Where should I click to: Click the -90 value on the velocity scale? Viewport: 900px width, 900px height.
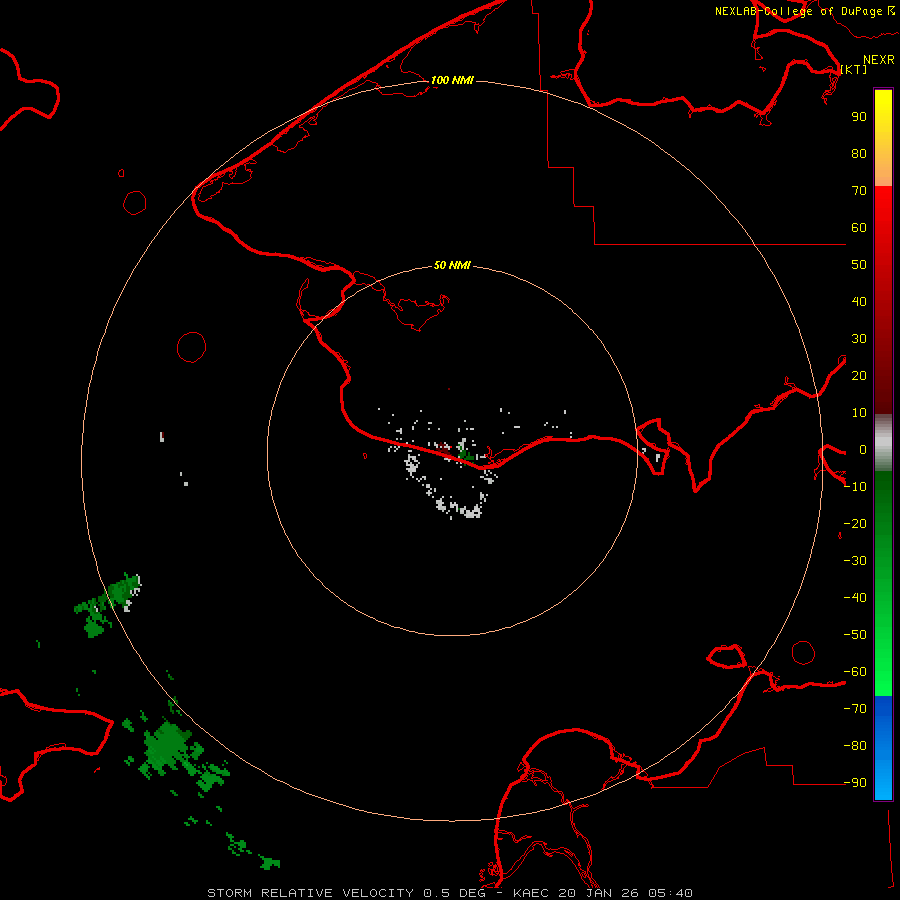click(855, 783)
